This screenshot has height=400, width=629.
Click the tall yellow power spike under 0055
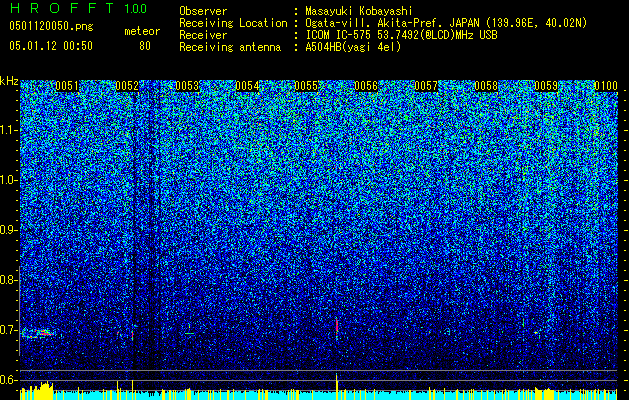click(x=337, y=386)
